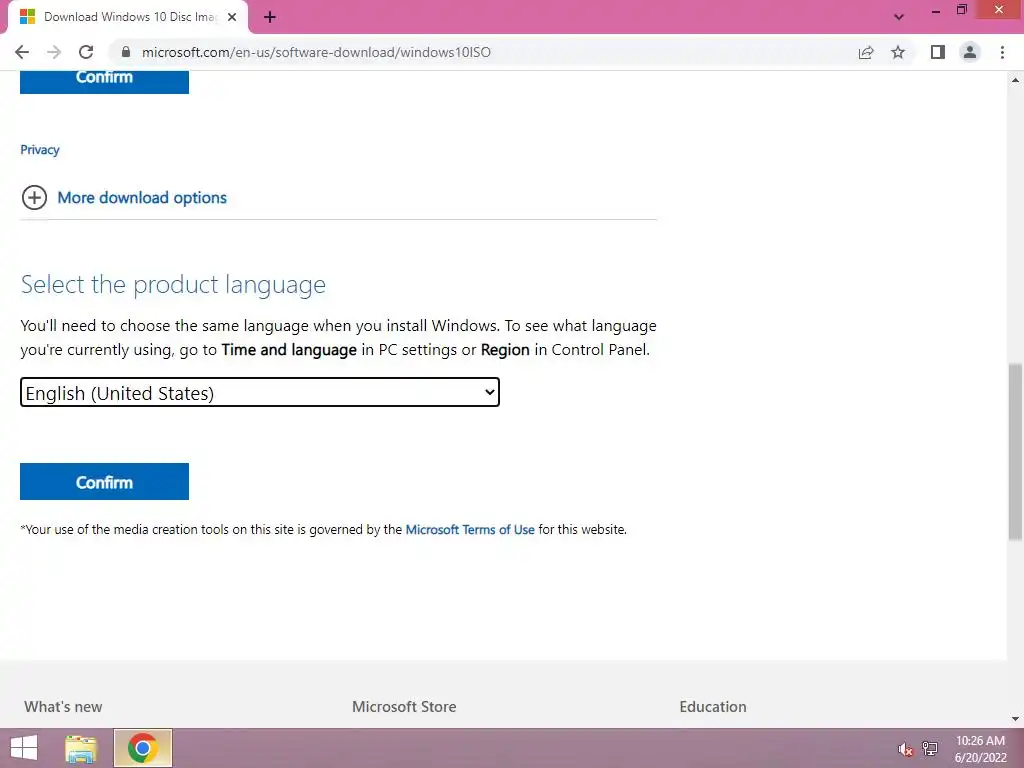Image resolution: width=1024 pixels, height=768 pixels.
Task: Open Microsoft Terms of Use link
Action: 470,530
